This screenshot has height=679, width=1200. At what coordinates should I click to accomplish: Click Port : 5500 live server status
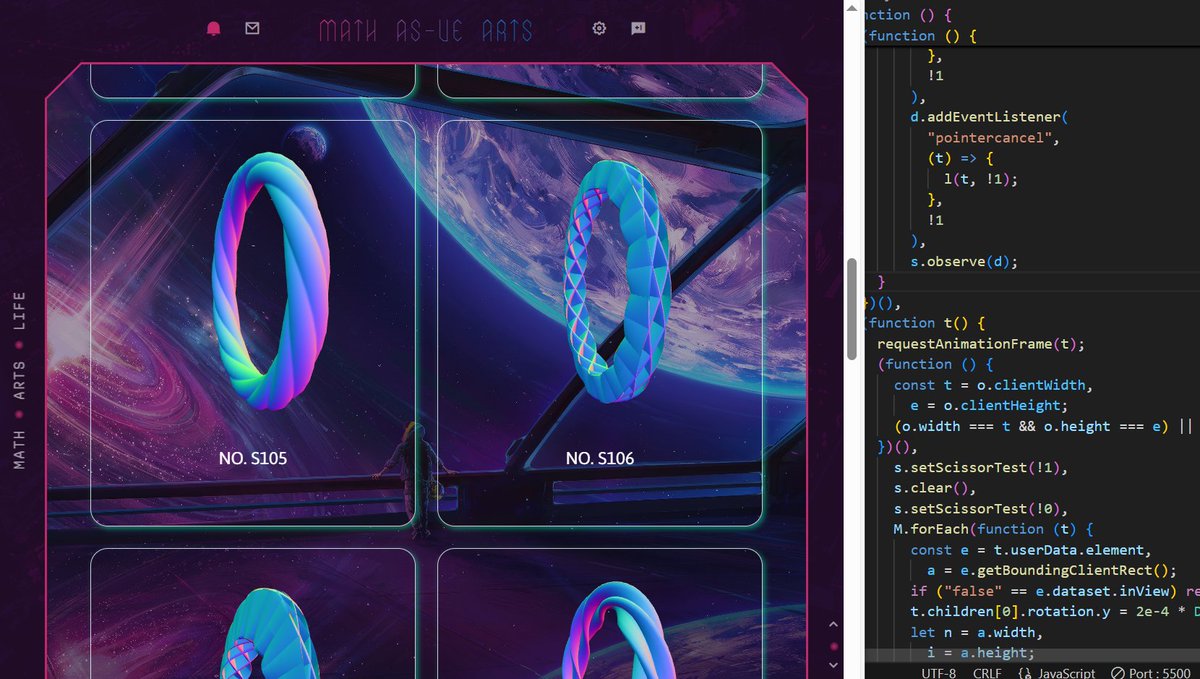tap(1152, 673)
